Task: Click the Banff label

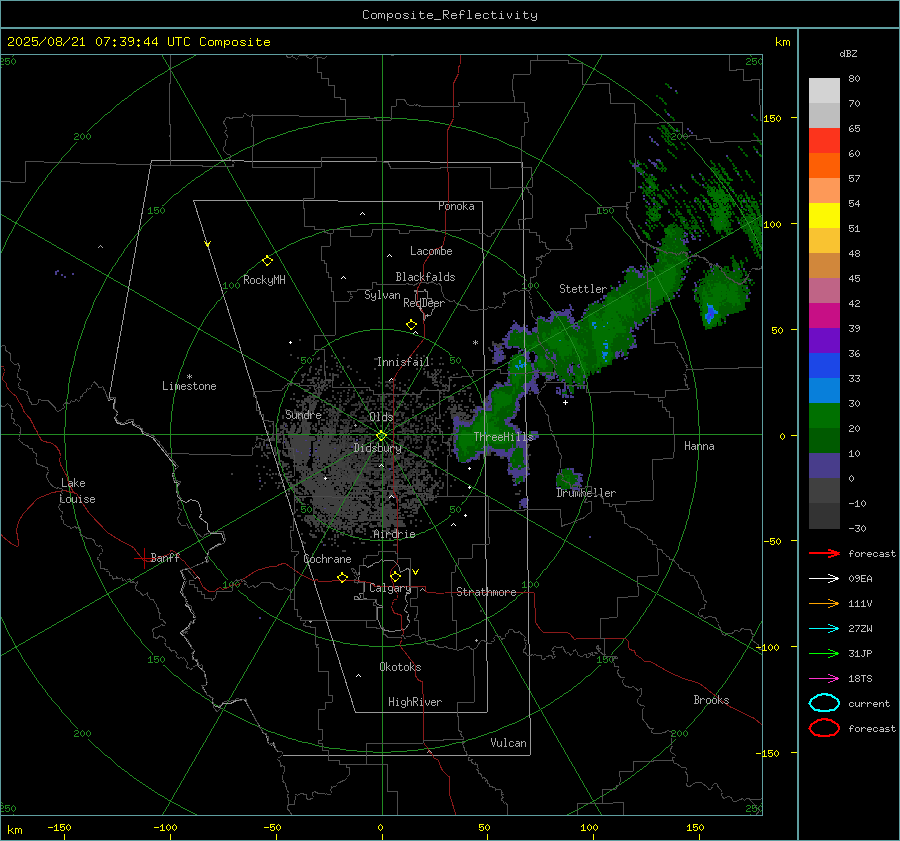Action: [x=165, y=557]
